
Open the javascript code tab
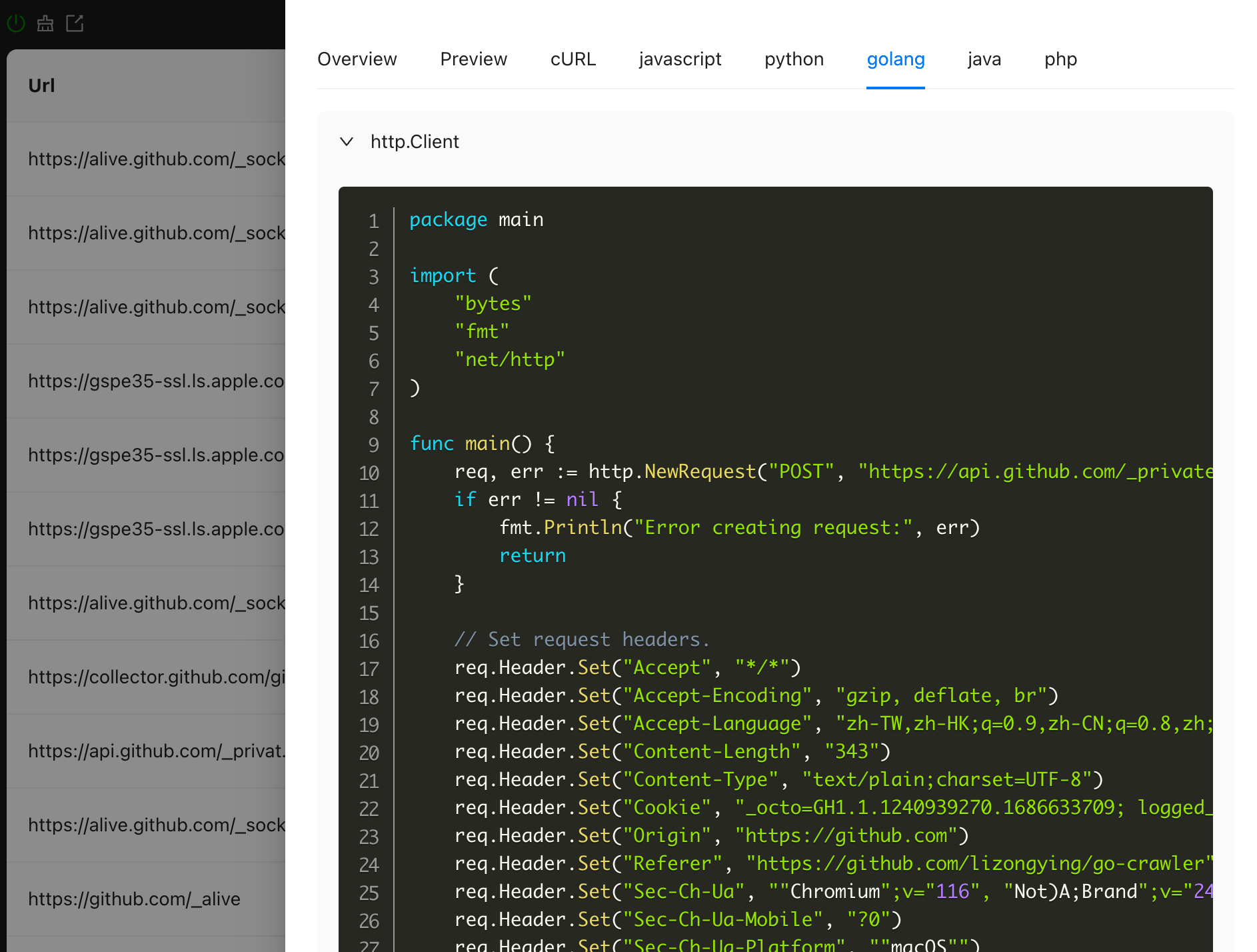pyautogui.click(x=680, y=59)
